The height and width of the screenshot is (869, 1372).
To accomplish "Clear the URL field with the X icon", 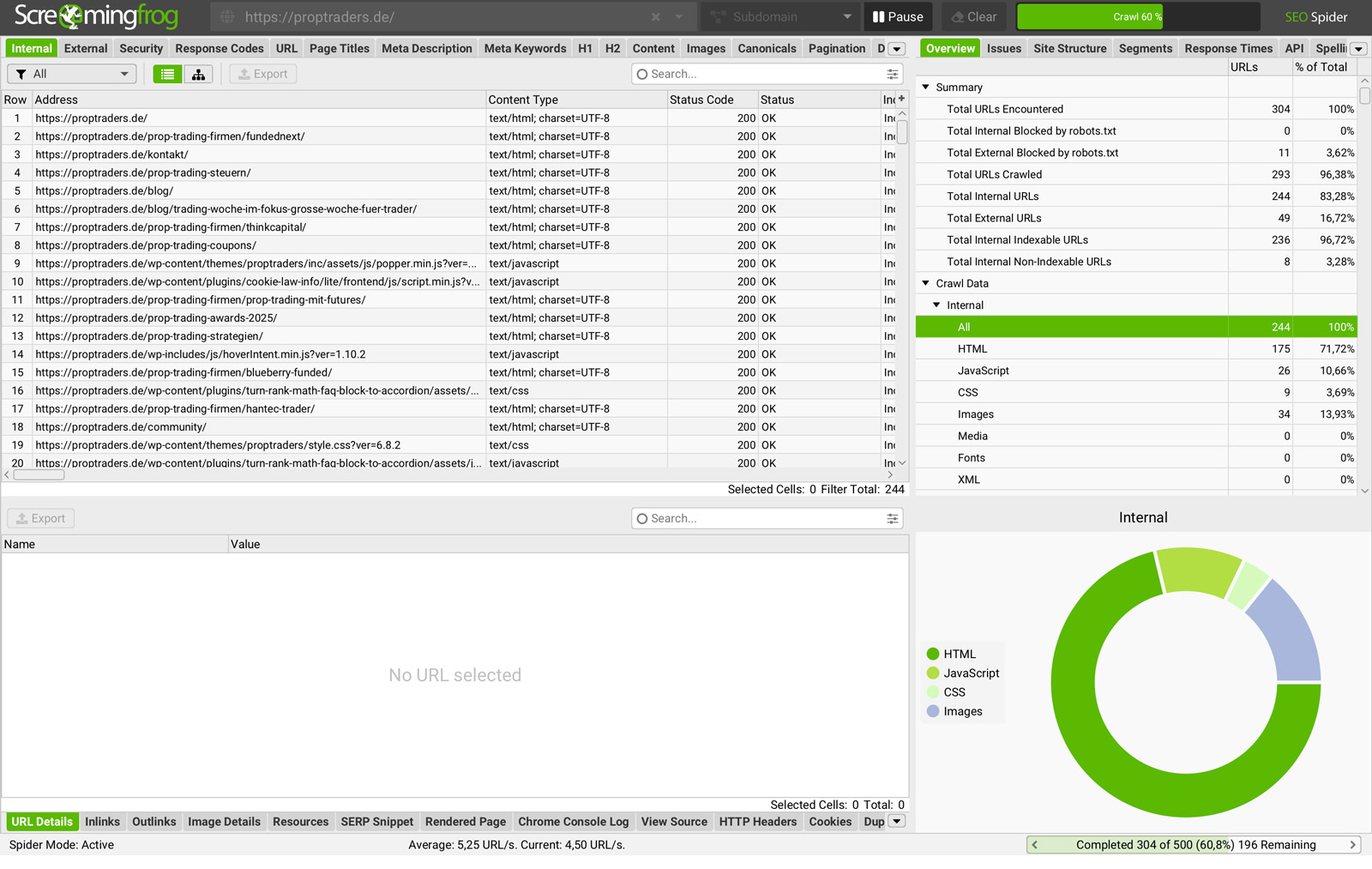I will [656, 17].
